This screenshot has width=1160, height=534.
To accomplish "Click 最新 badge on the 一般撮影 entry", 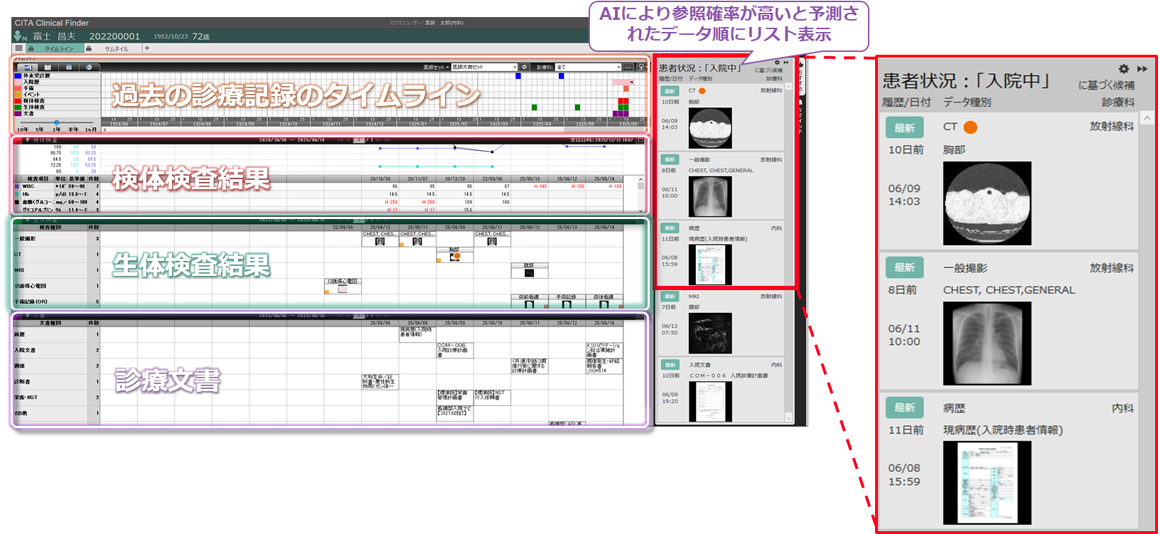I will [904, 268].
